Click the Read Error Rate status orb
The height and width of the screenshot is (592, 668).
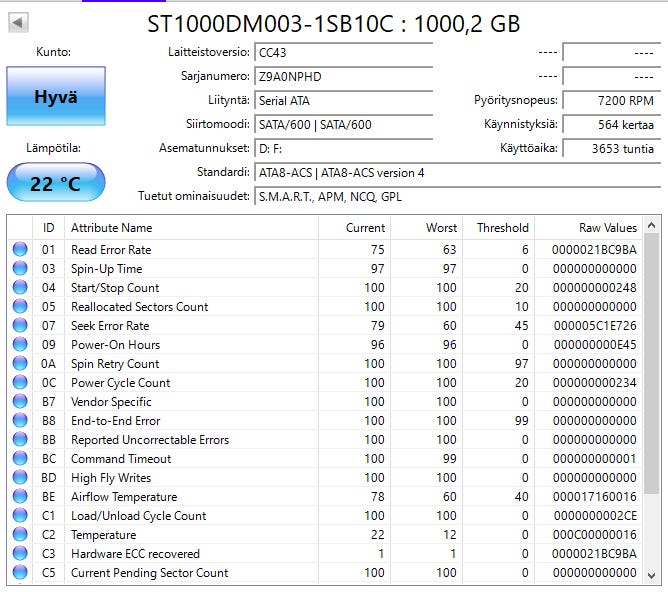[20, 250]
